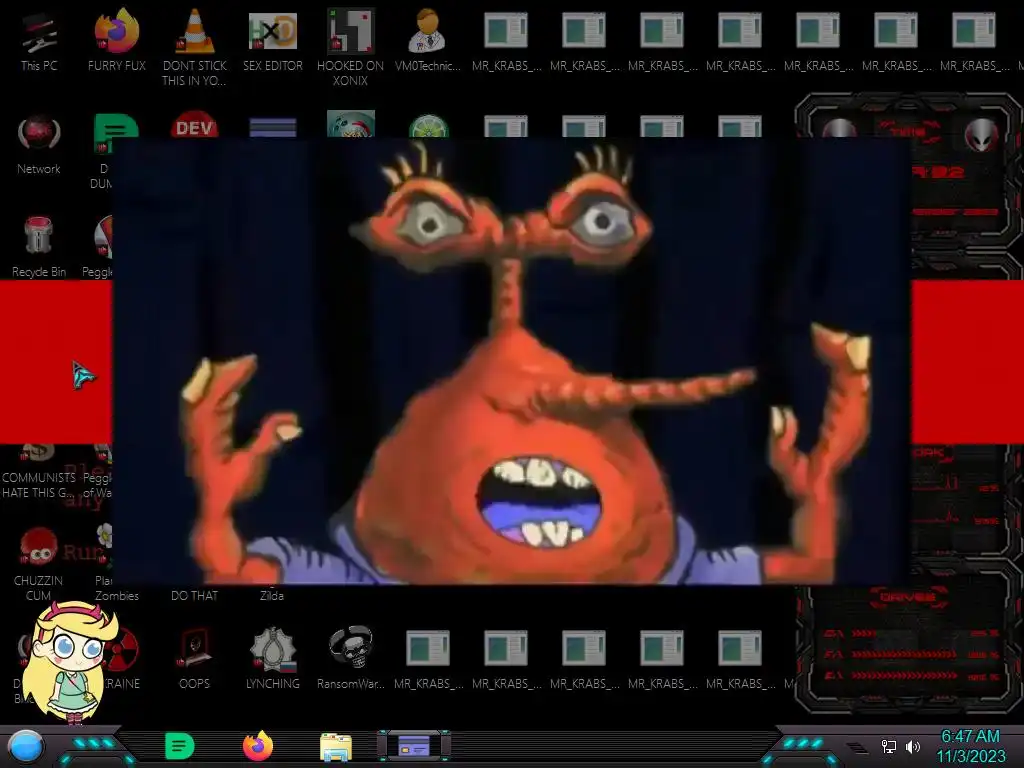Screen dimensions: 1024x768
Task: Click the volume speaker tray icon
Action: coord(913,746)
